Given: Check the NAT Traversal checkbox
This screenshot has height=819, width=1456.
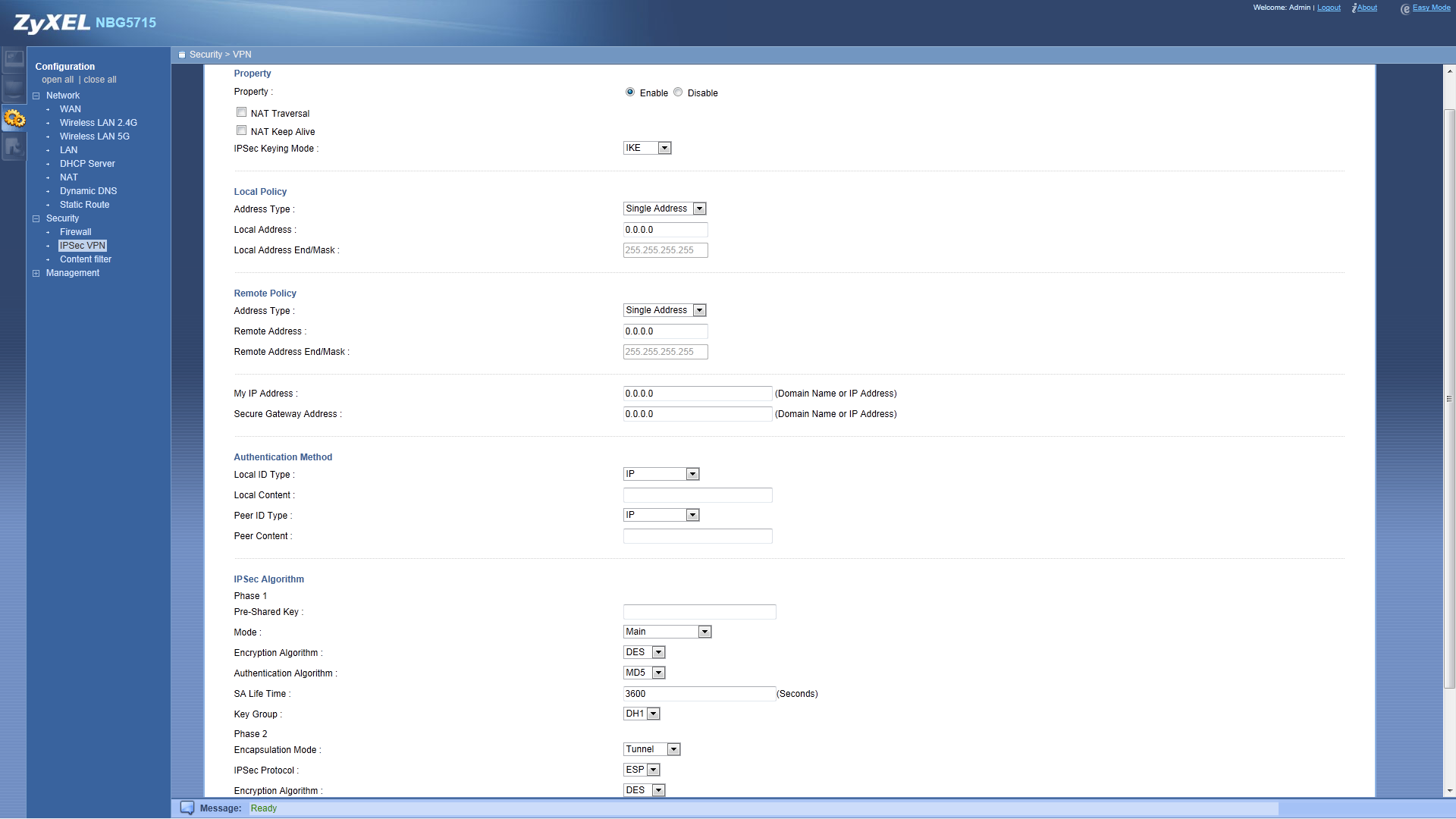Looking at the screenshot, I should point(241,112).
